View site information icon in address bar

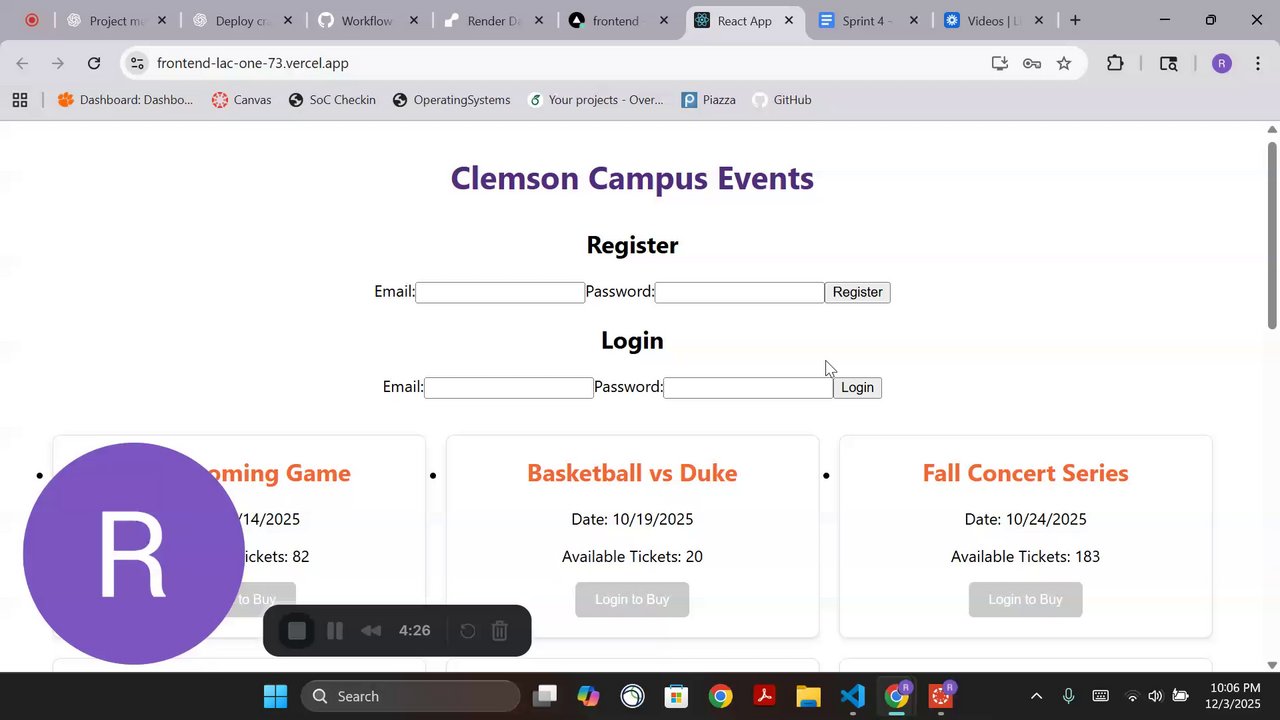[x=137, y=63]
